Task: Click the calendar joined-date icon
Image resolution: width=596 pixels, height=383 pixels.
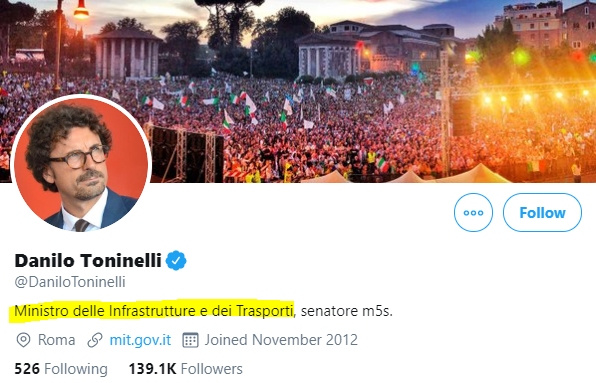Action: point(190,340)
